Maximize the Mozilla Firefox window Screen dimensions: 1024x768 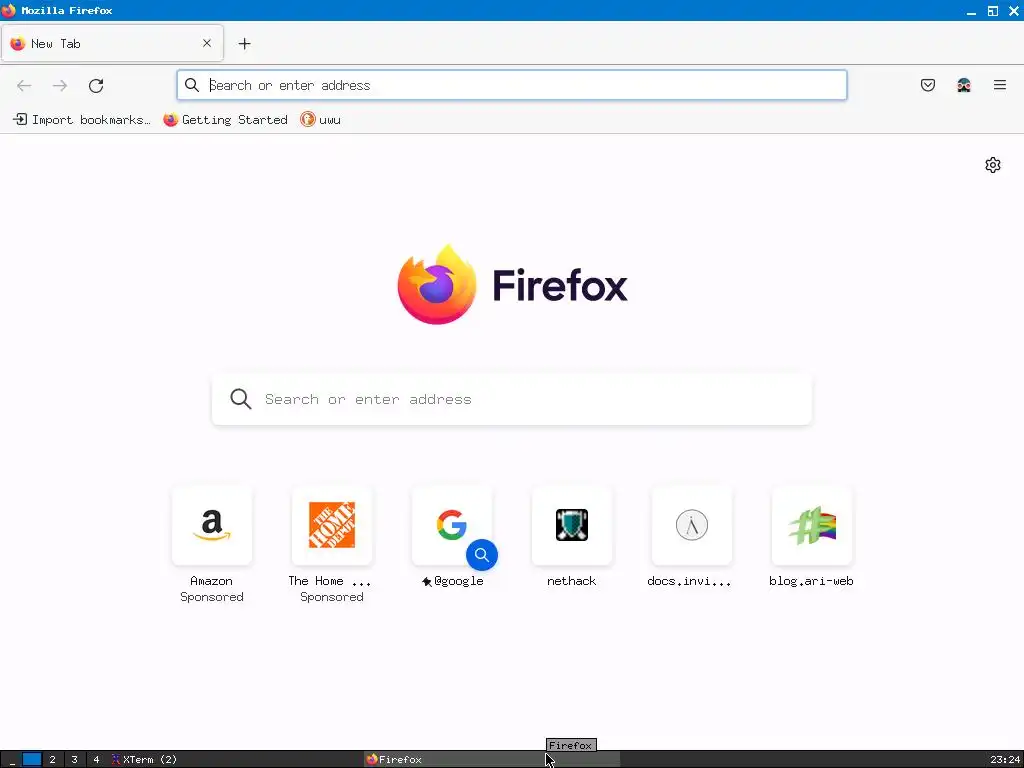[x=993, y=11]
